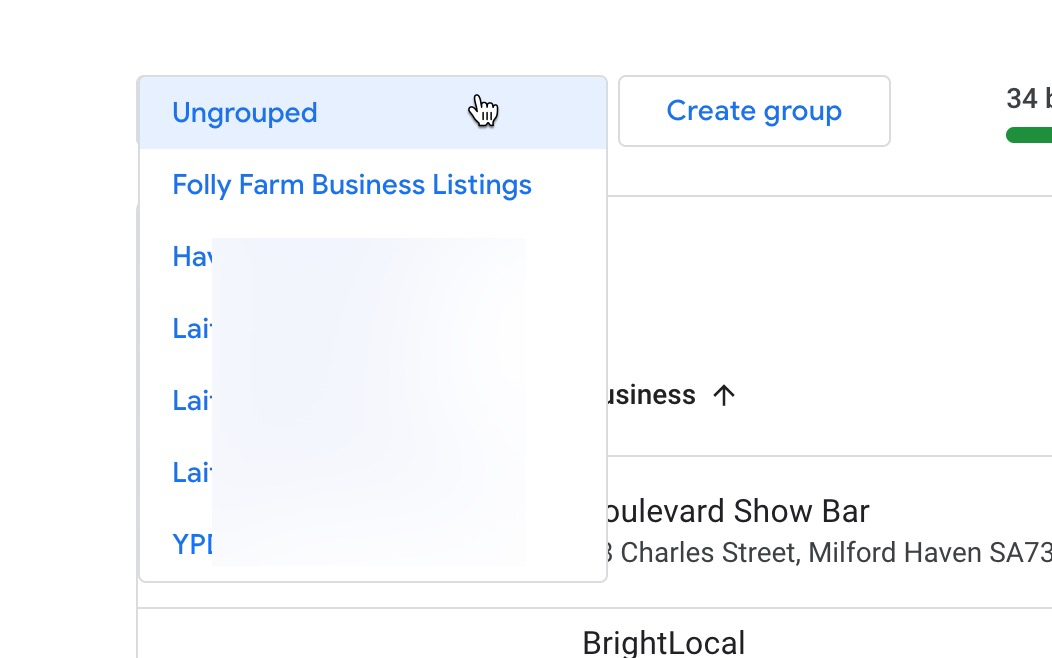This screenshot has width=1052, height=658.
Task: Pick the second group starting with Lai
Action: 190,401
